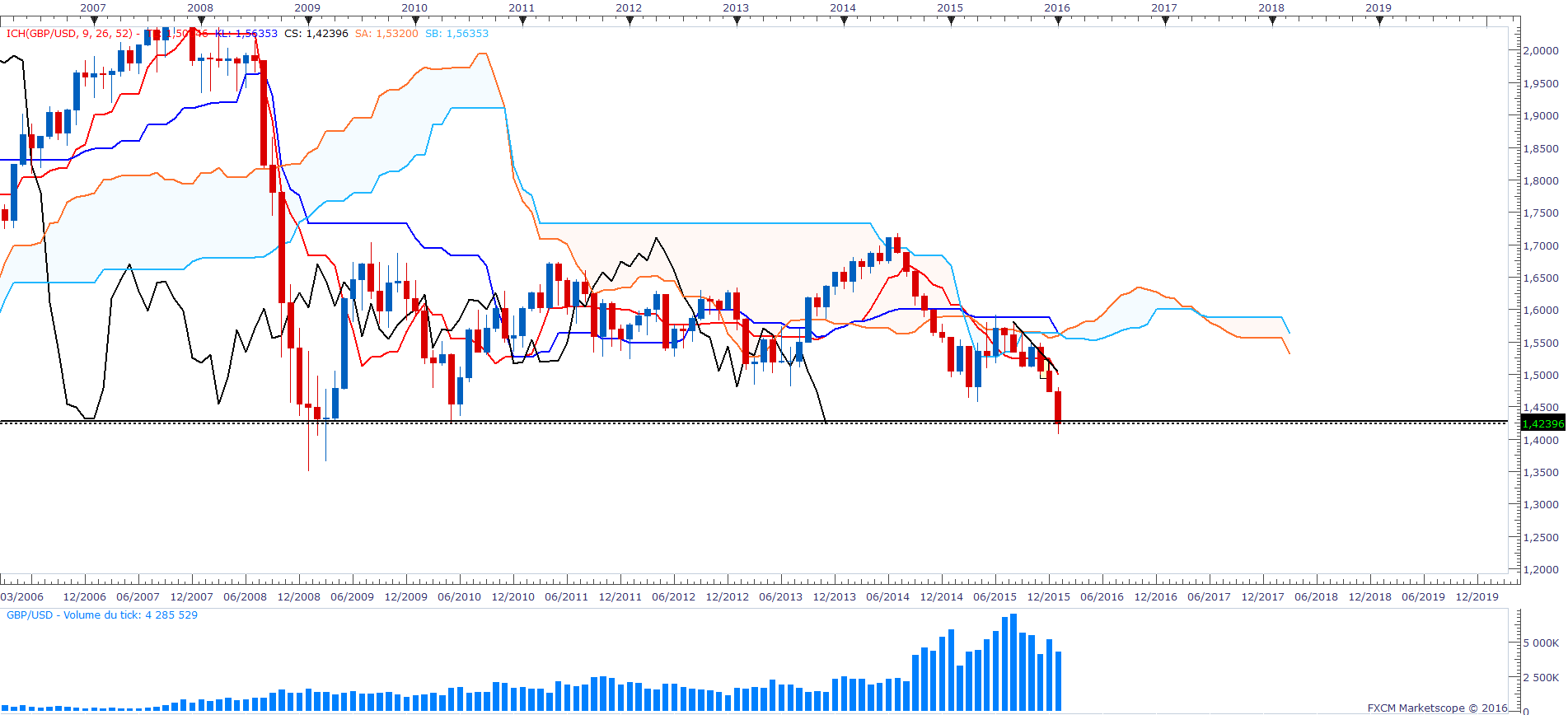Click the 2018 year marker on top axis
The width and height of the screenshot is (1568, 715).
(x=1271, y=7)
